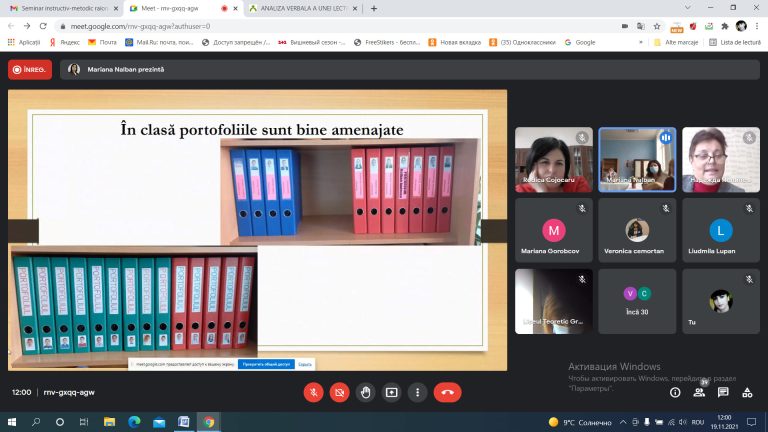This screenshot has width=768, height=432.
Task: Open more options three-dot menu
Action: pos(417,392)
